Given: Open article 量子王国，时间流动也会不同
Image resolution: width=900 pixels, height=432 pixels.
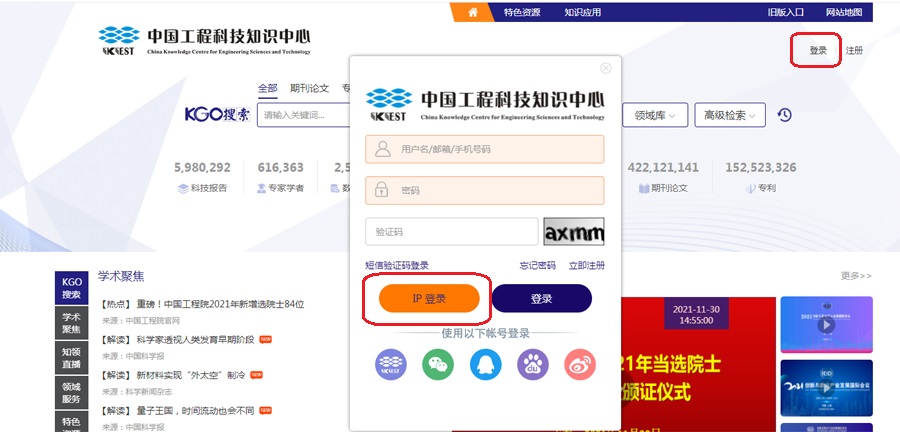Looking at the screenshot, I should [x=195, y=410].
